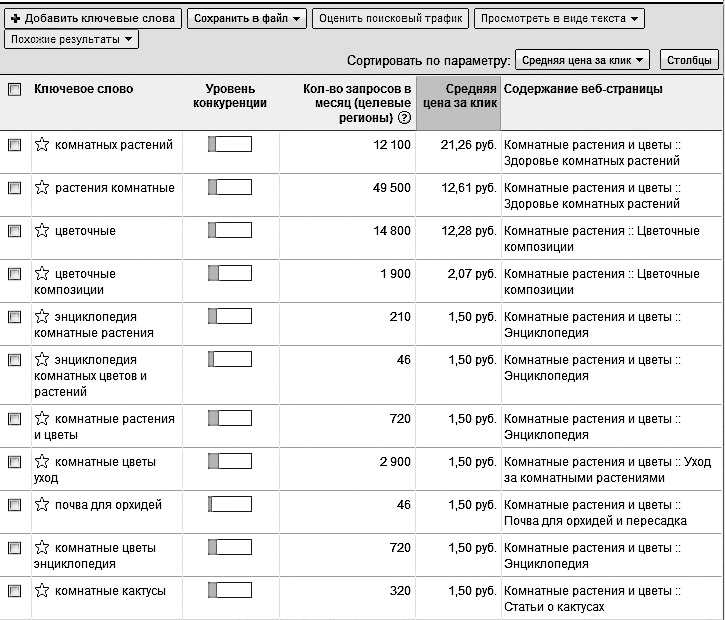
Task: Click competition bar for 'комнатные кактусы'
Action: 230,590
